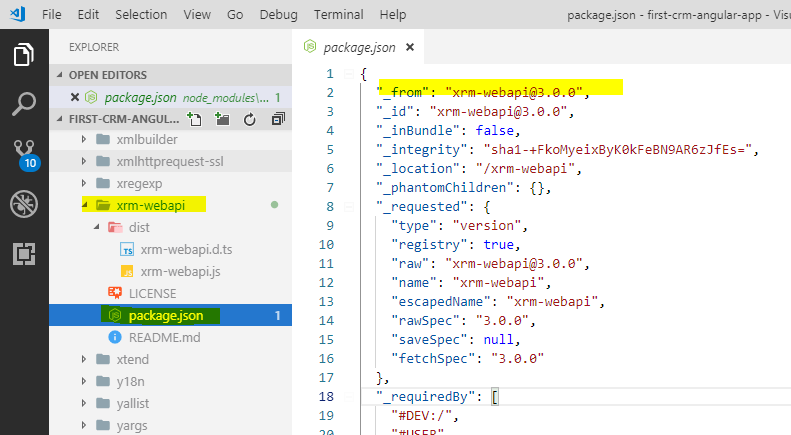
Task: Open the Search view icon
Action: click(24, 104)
